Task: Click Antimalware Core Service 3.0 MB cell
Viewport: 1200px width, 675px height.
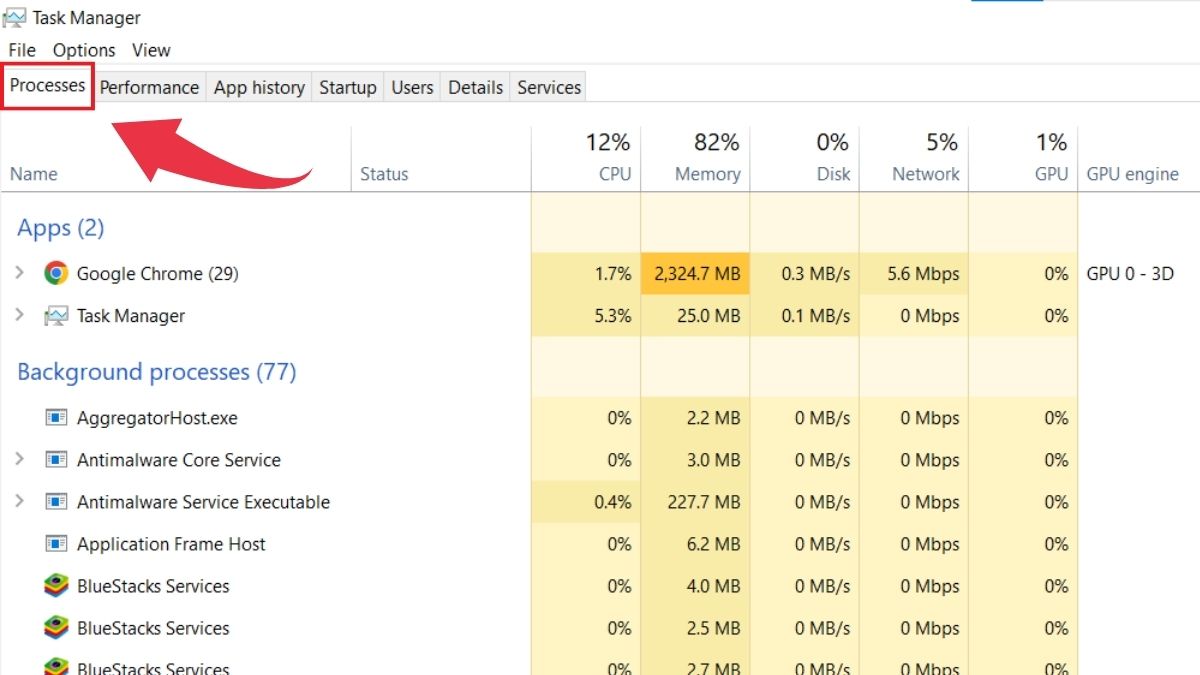Action: (695, 459)
